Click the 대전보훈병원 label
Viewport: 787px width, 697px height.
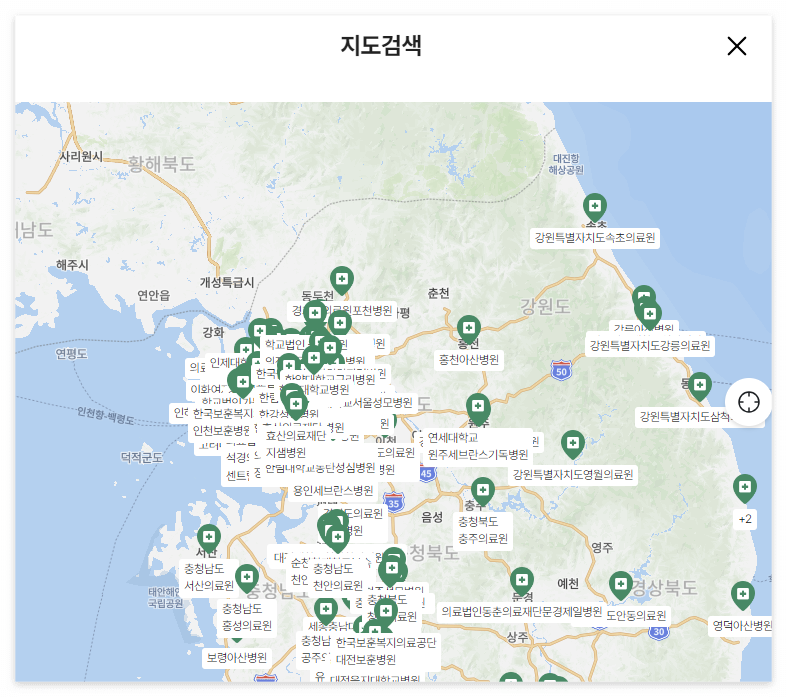coord(366,660)
